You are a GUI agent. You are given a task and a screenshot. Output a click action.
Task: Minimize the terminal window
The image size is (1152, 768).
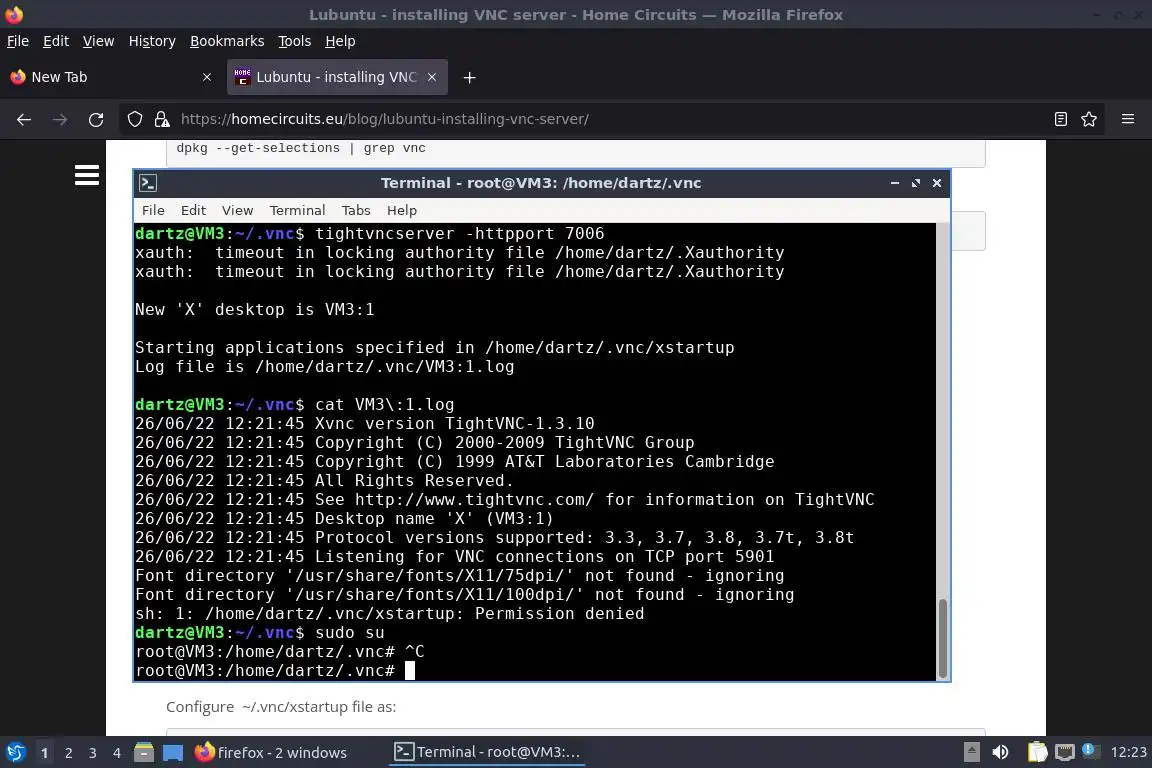[895, 183]
